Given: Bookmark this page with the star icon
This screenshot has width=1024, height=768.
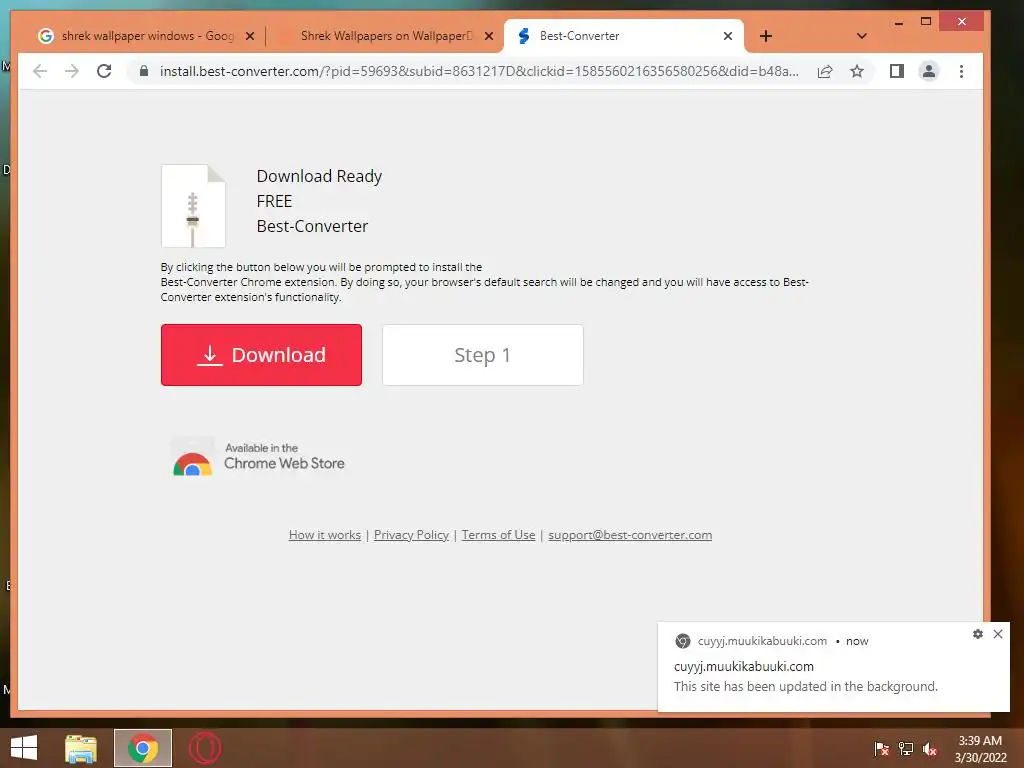Looking at the screenshot, I should [857, 71].
